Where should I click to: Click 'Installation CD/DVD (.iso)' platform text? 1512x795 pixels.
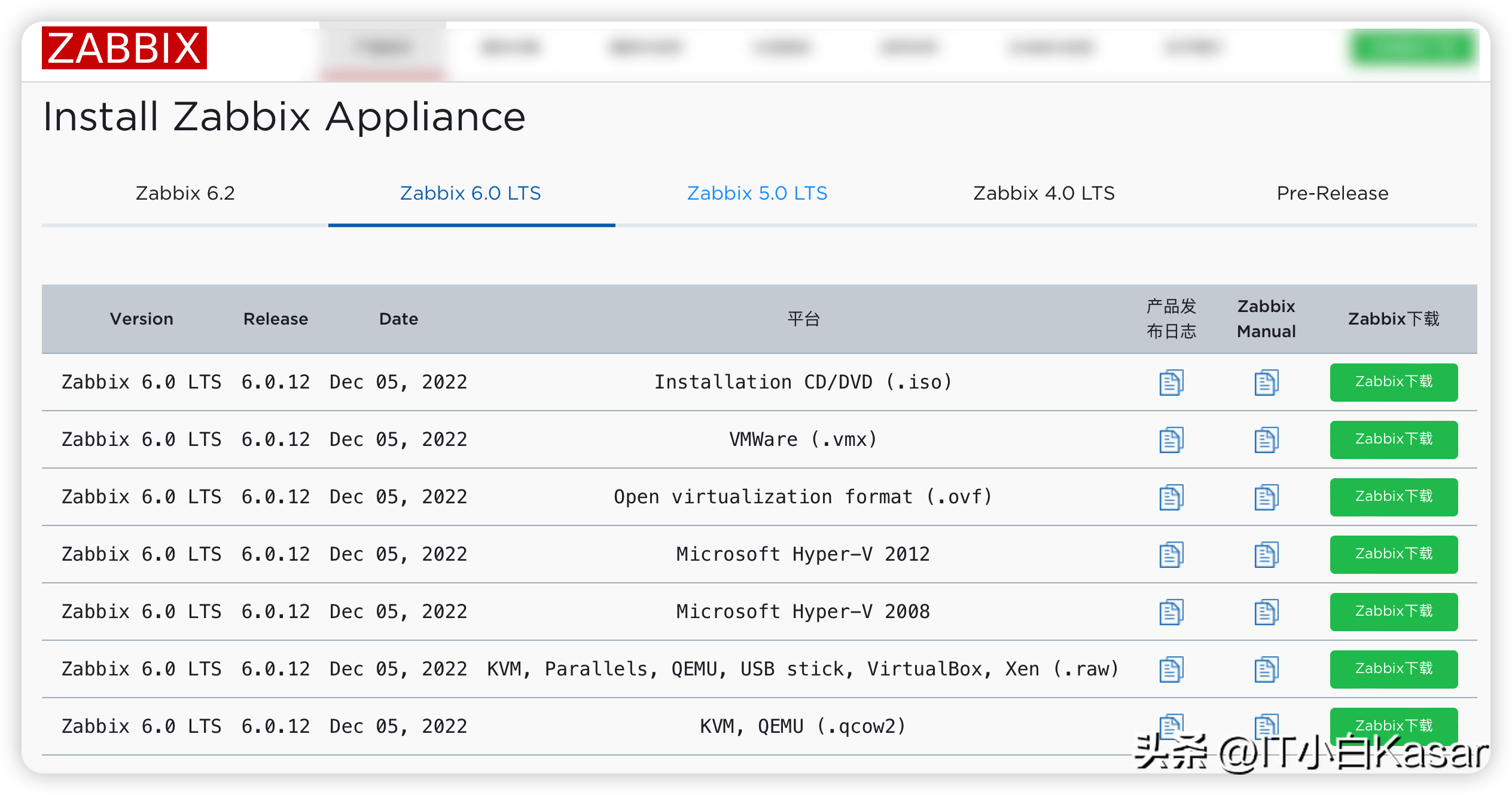[x=803, y=382]
